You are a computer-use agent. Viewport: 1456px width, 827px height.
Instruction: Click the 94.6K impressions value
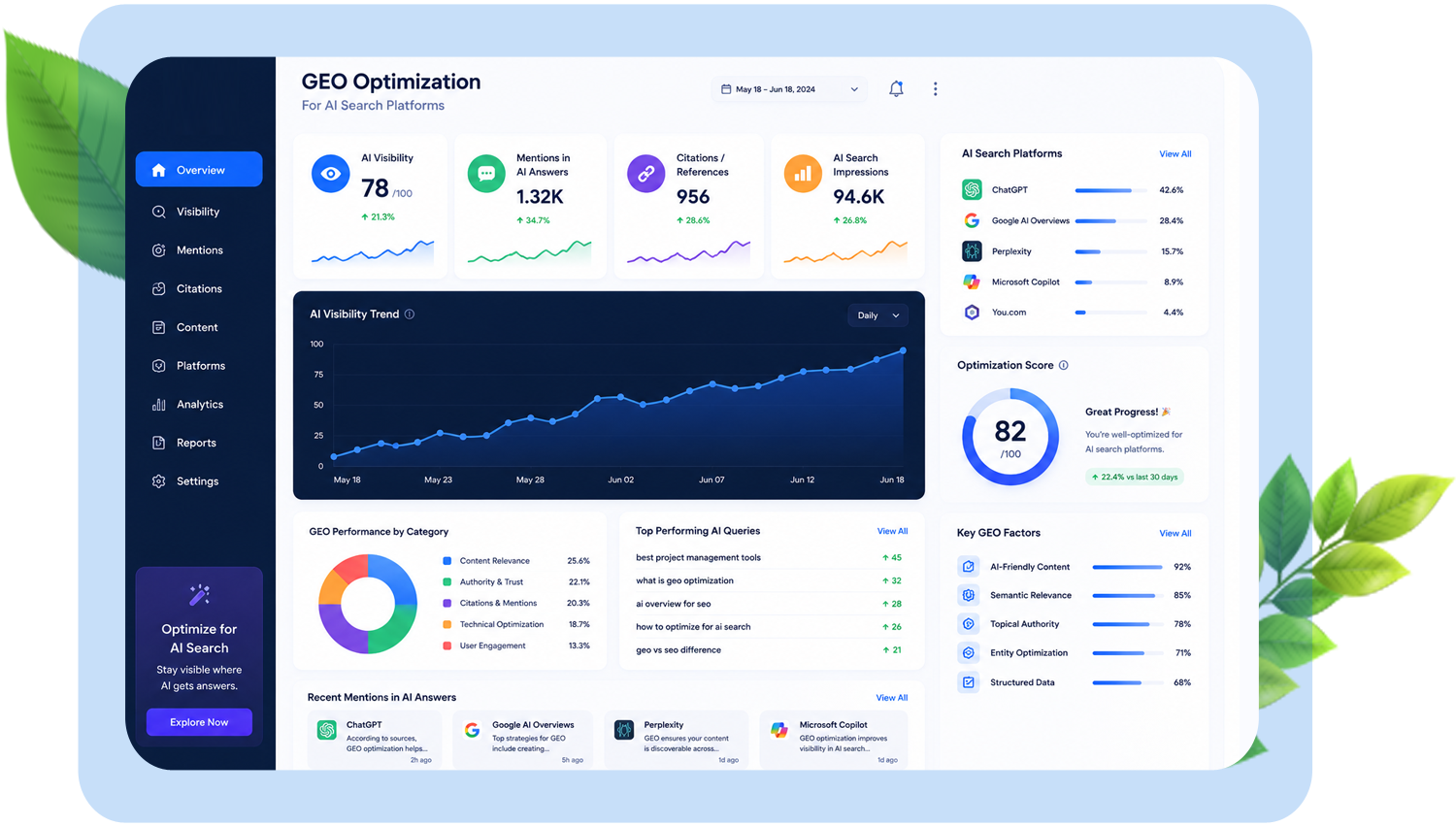click(x=858, y=197)
